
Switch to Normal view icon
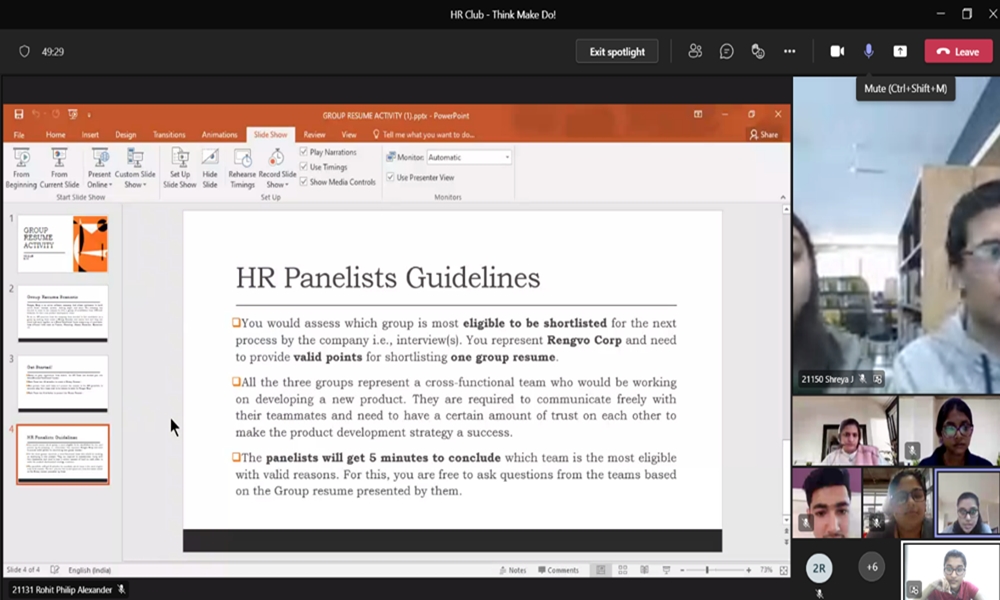(601, 570)
